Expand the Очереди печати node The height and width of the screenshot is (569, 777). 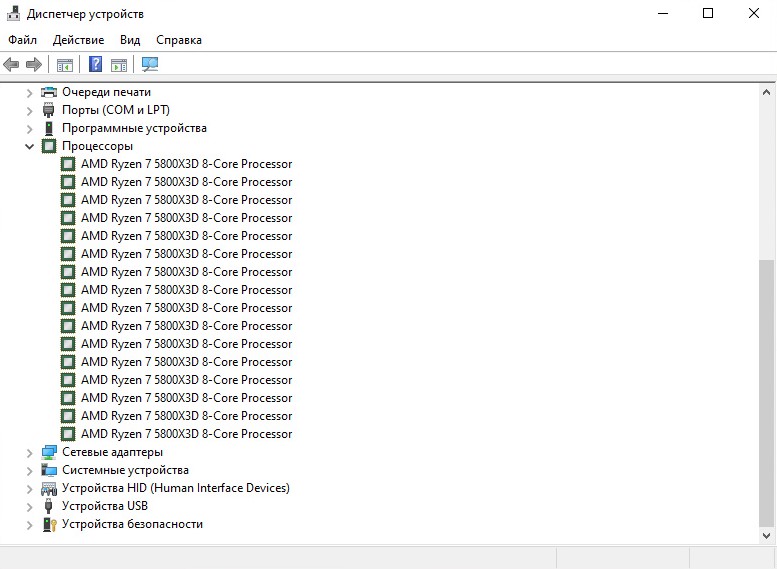click(x=30, y=93)
